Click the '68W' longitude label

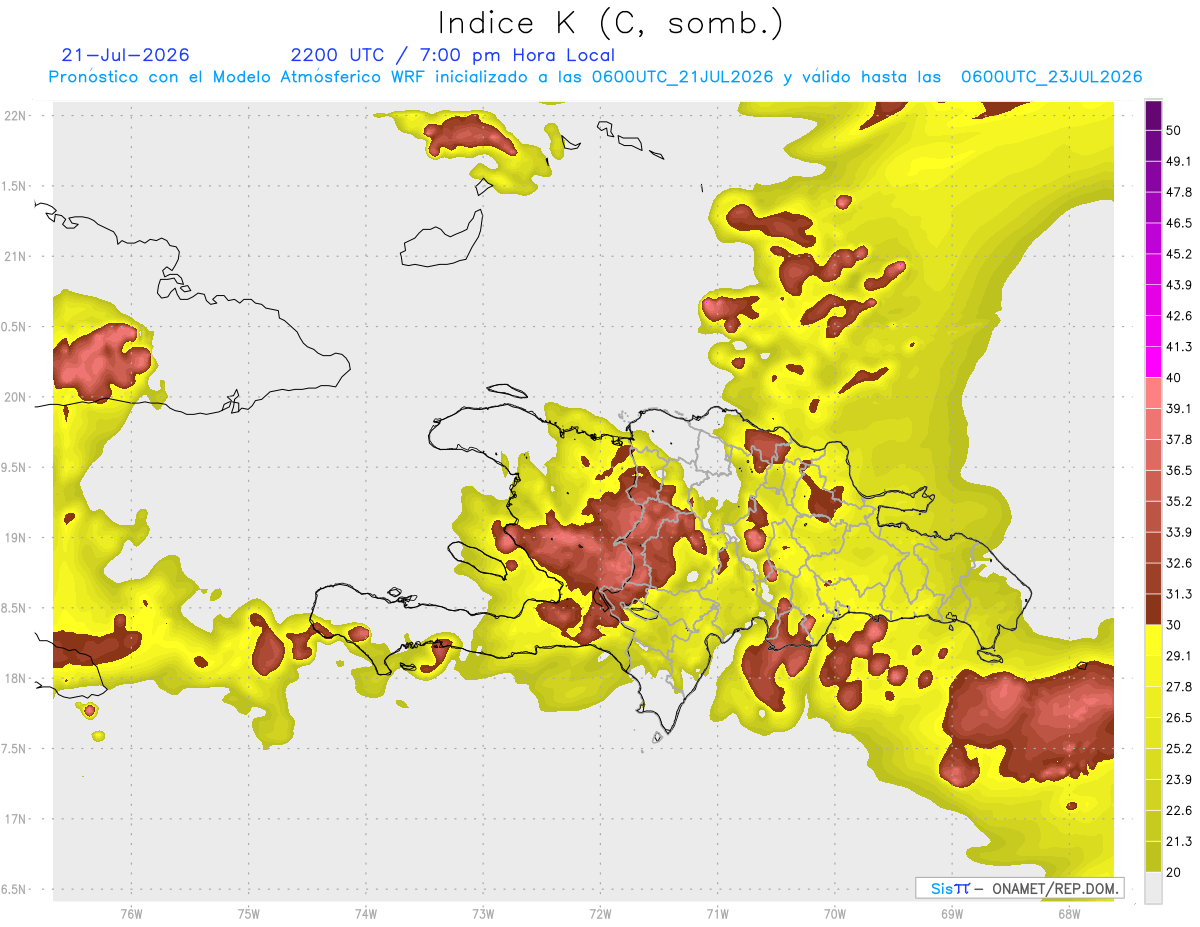(1069, 913)
